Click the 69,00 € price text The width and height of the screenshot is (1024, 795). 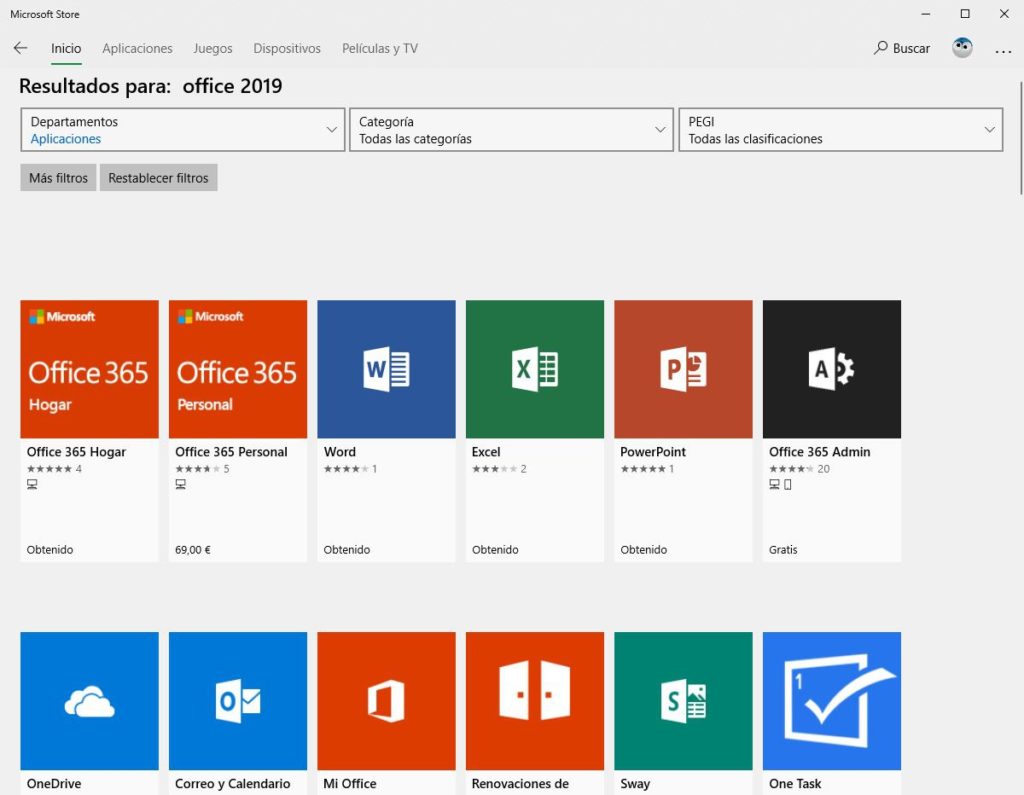pyautogui.click(x=193, y=549)
